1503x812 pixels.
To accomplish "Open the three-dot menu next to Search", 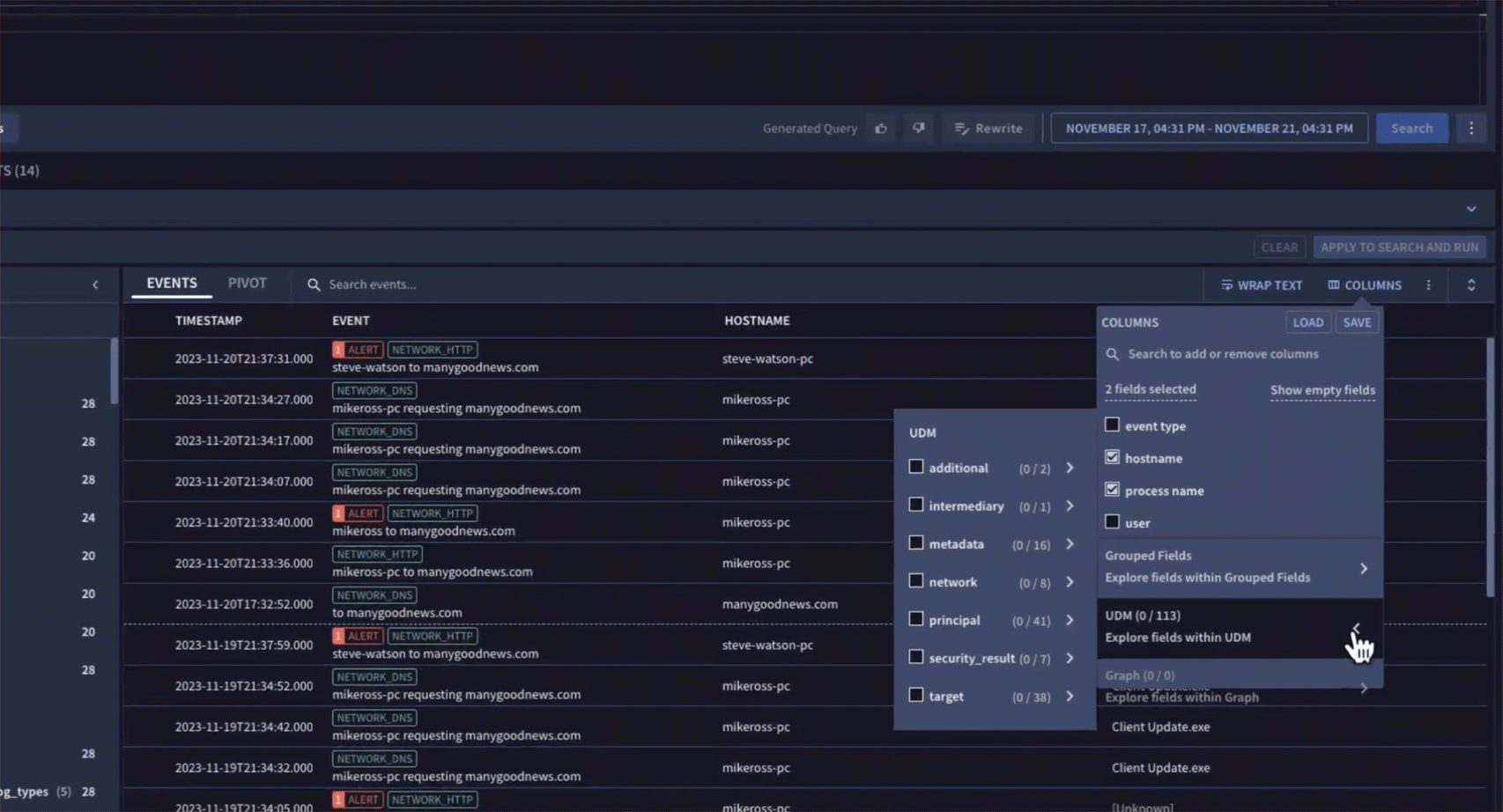I will point(1470,129).
